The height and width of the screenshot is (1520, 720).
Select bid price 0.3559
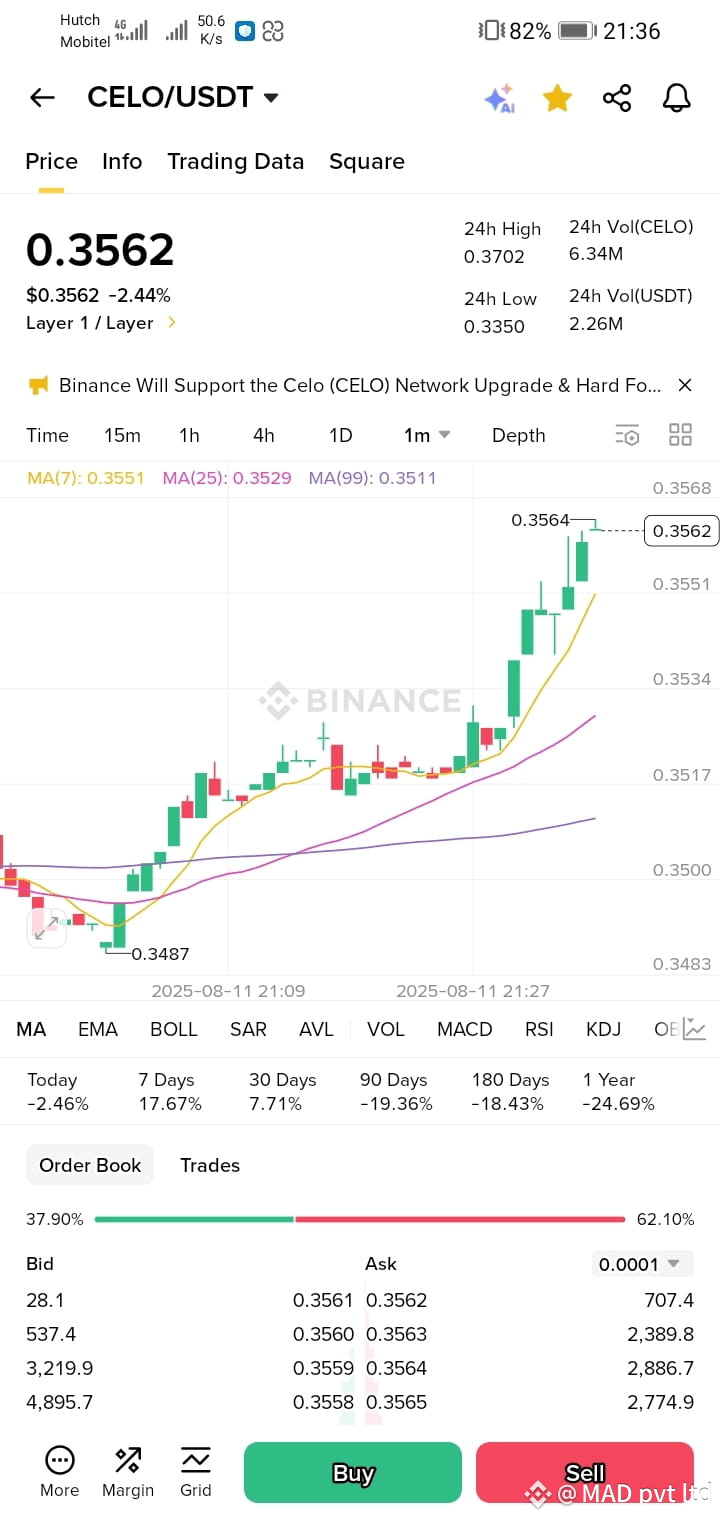(323, 1368)
